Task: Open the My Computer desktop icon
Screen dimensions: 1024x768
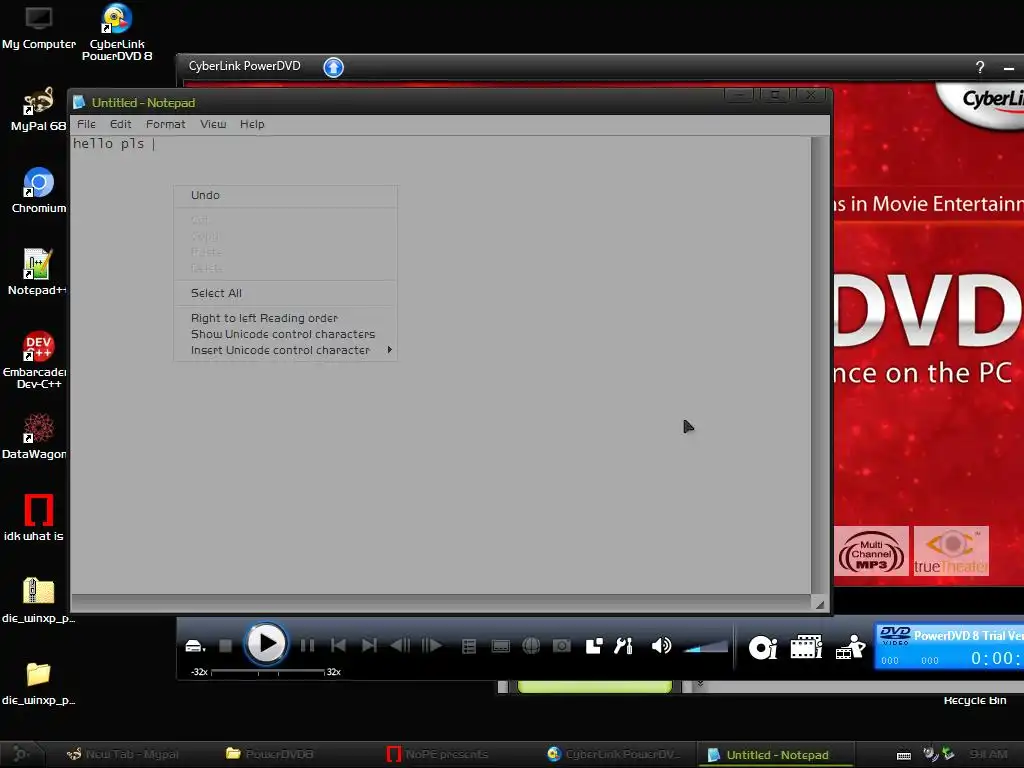Action: [x=39, y=27]
